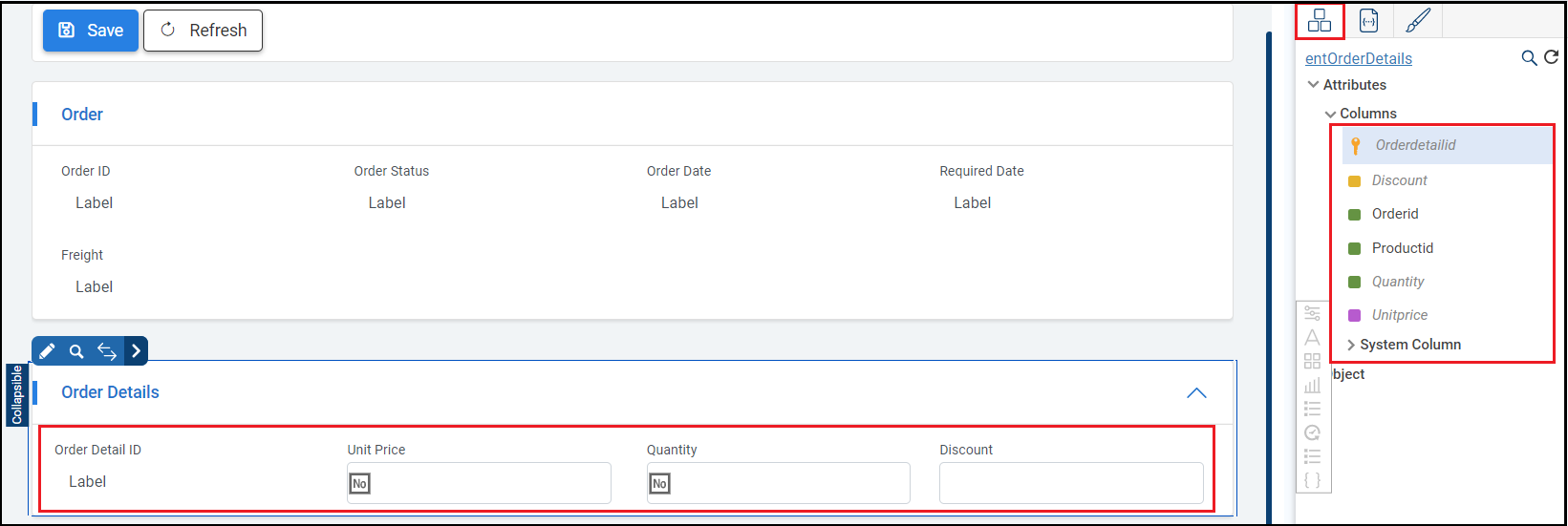Collapse the Columns tree node
1568x526 pixels.
tap(1330, 114)
